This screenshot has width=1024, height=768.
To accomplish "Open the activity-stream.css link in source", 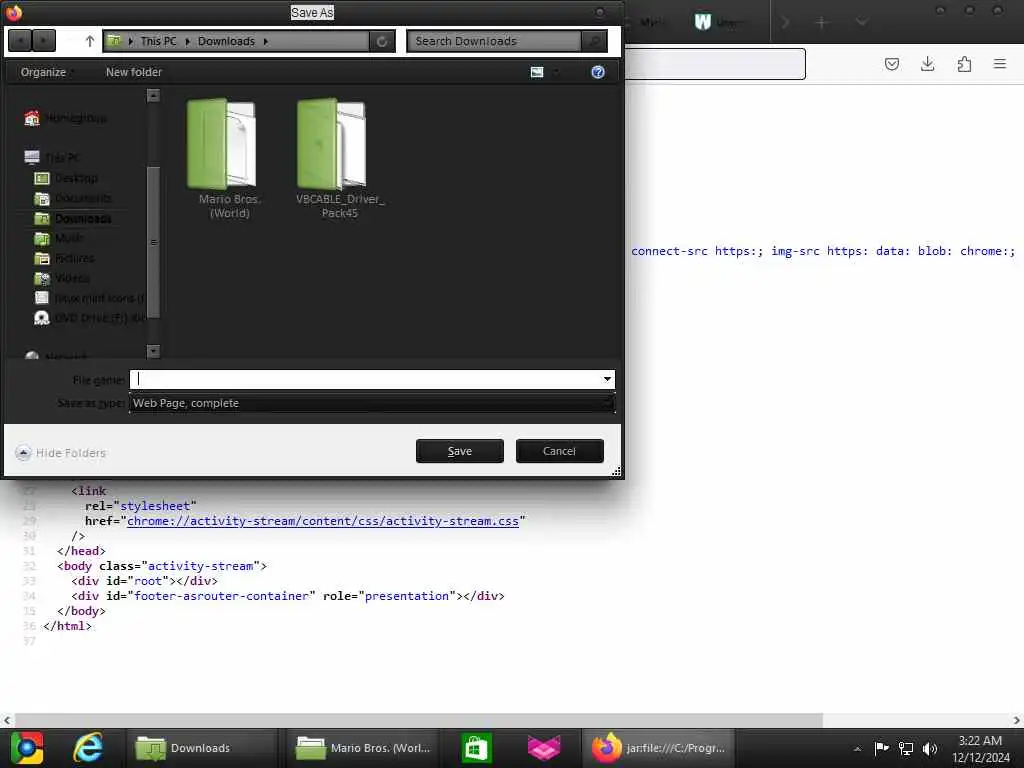I will 323,521.
